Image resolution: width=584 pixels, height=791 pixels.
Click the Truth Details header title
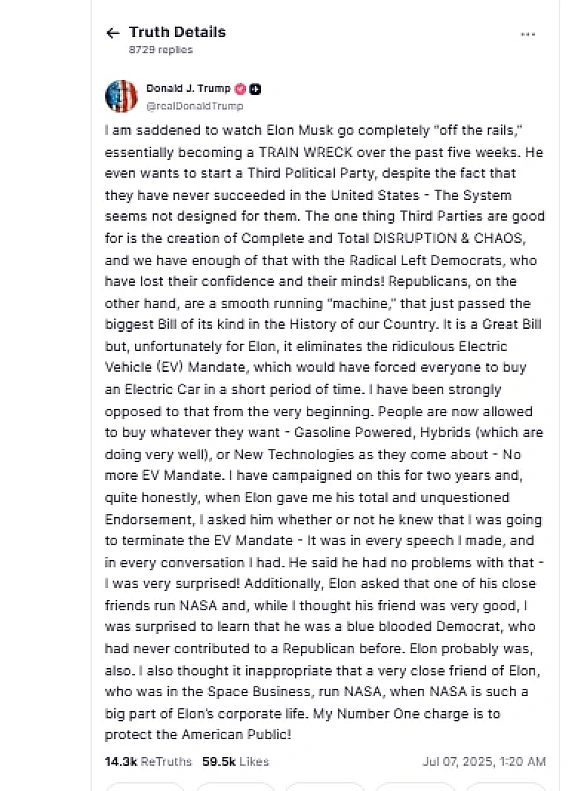click(178, 32)
